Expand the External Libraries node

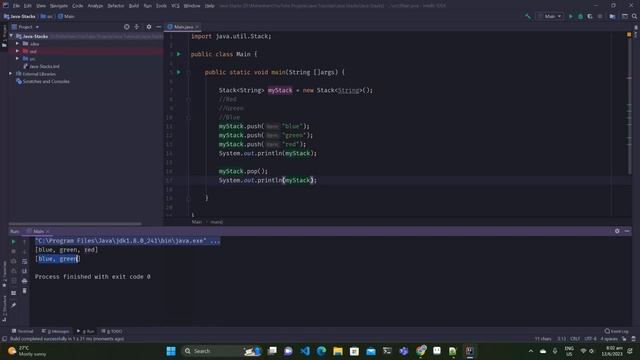[11, 74]
